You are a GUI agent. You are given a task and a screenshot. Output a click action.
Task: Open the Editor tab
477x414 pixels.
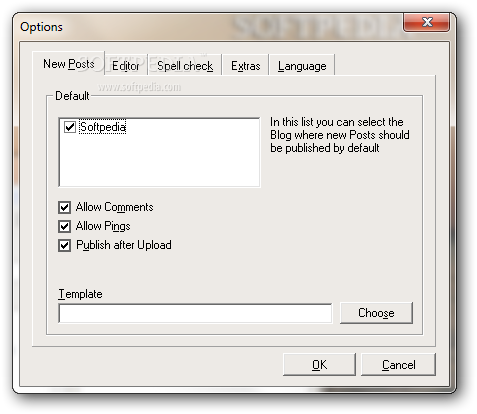(x=126, y=66)
